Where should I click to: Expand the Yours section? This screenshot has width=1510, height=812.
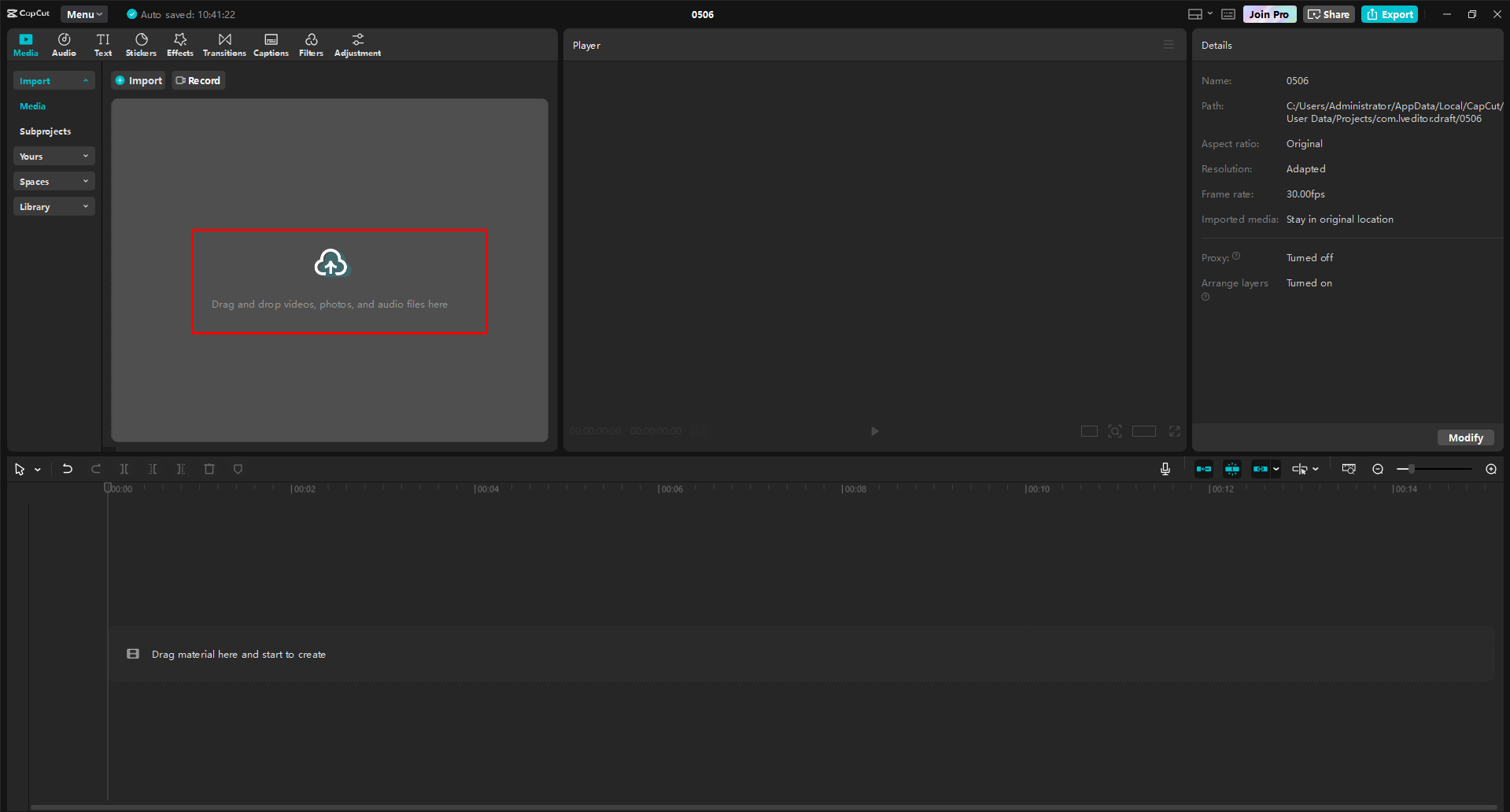[54, 157]
